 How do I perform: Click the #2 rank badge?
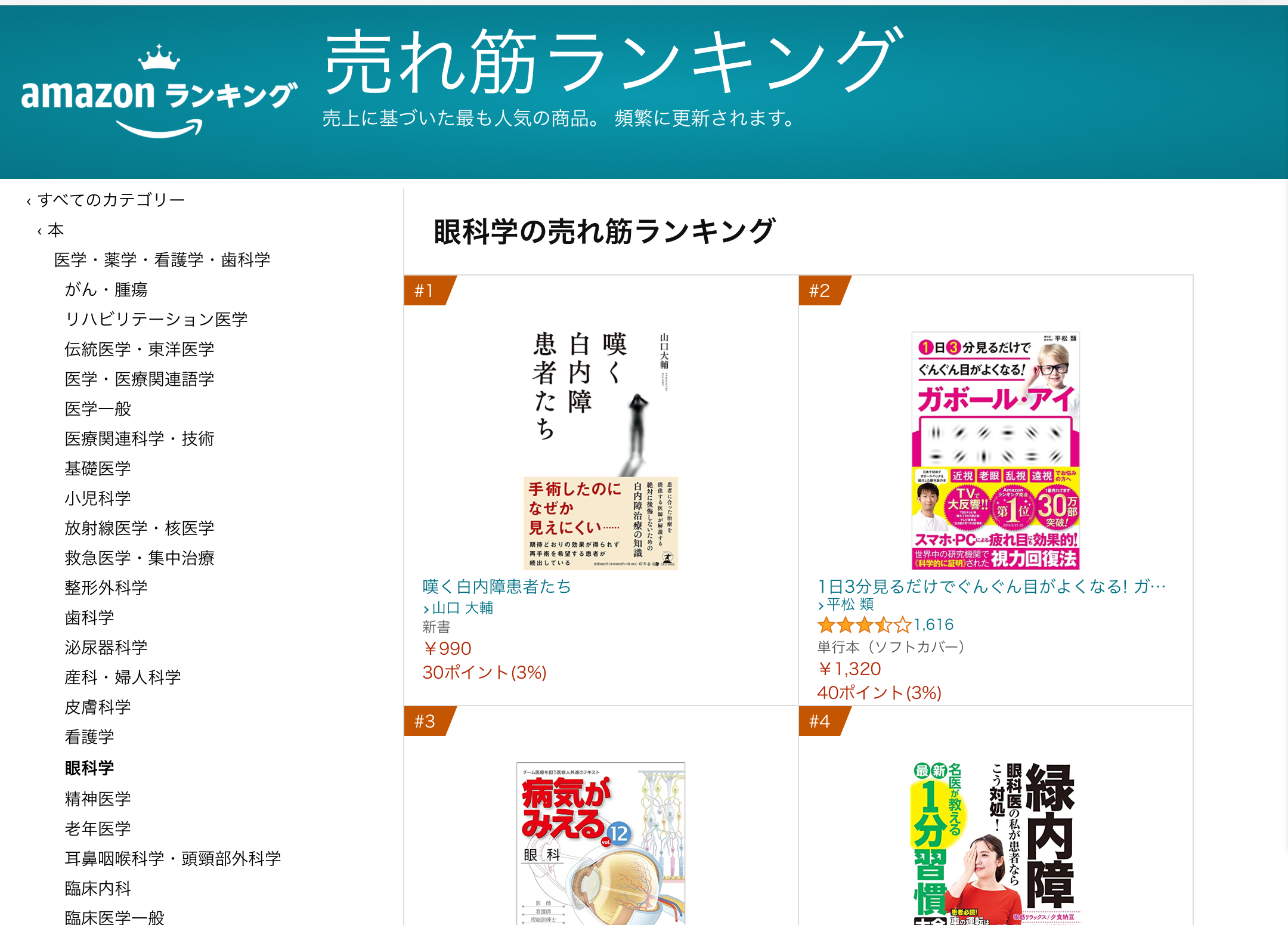tap(825, 290)
